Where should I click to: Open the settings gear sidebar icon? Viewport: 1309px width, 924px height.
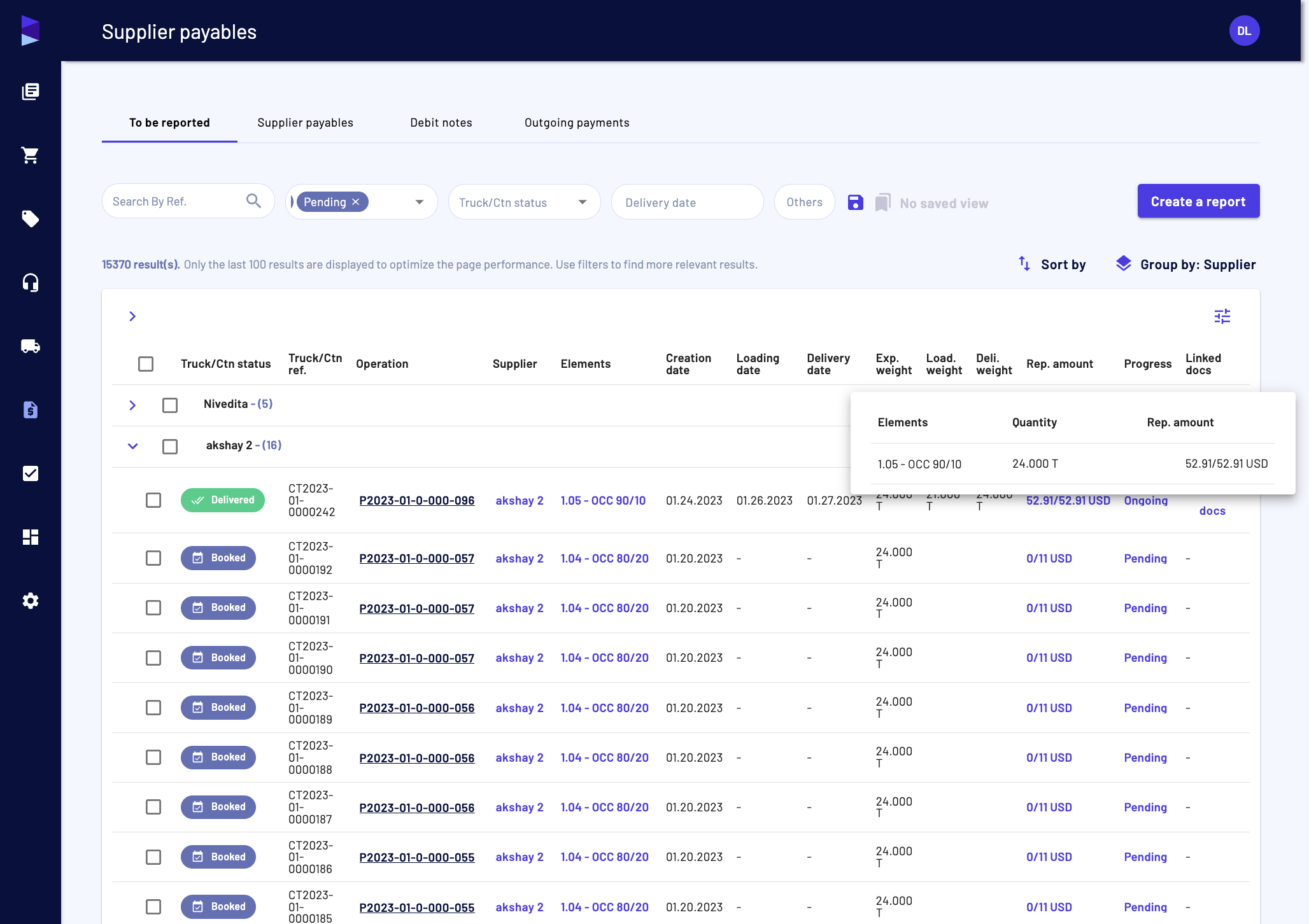tap(31, 601)
